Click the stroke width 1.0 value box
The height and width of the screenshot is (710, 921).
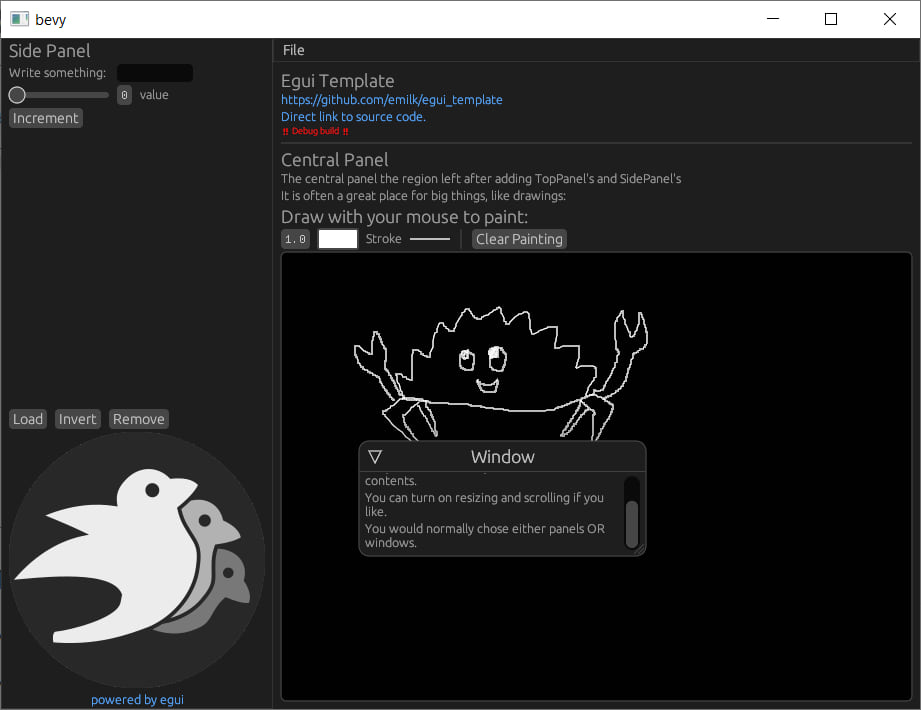point(295,239)
